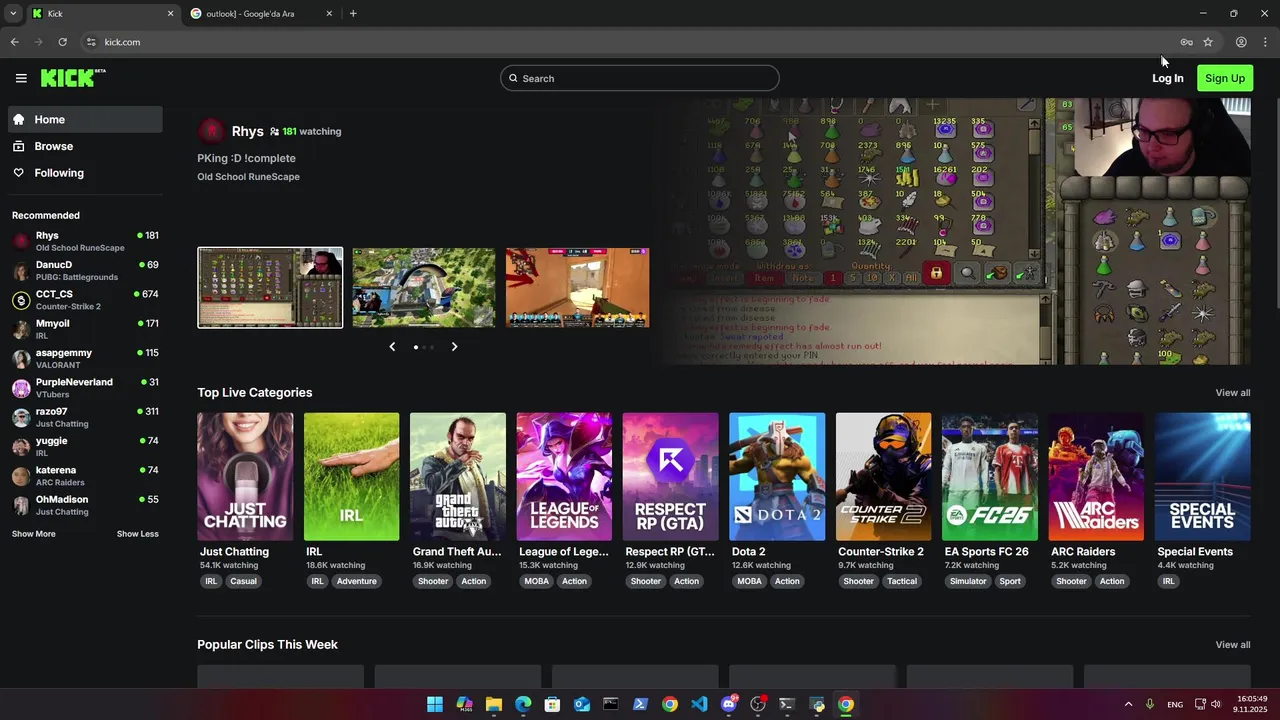
Task: Open Windows Start button
Action: click(x=435, y=704)
